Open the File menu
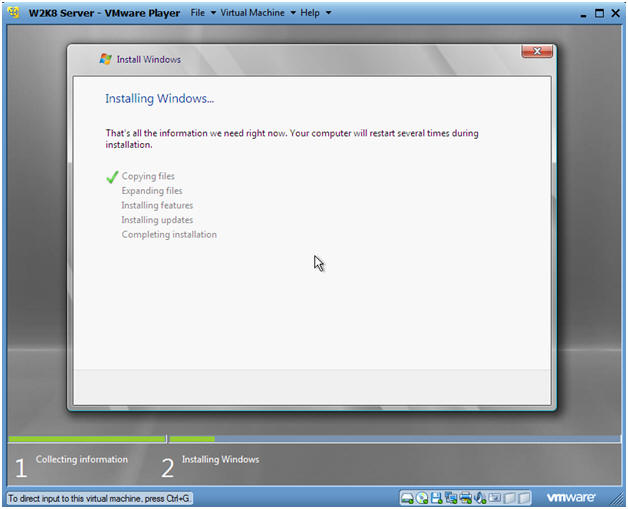Screen dimensions: 628x509 point(197,13)
